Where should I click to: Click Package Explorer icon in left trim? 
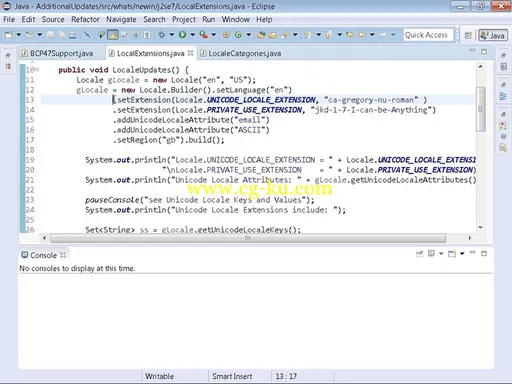pos(8,67)
